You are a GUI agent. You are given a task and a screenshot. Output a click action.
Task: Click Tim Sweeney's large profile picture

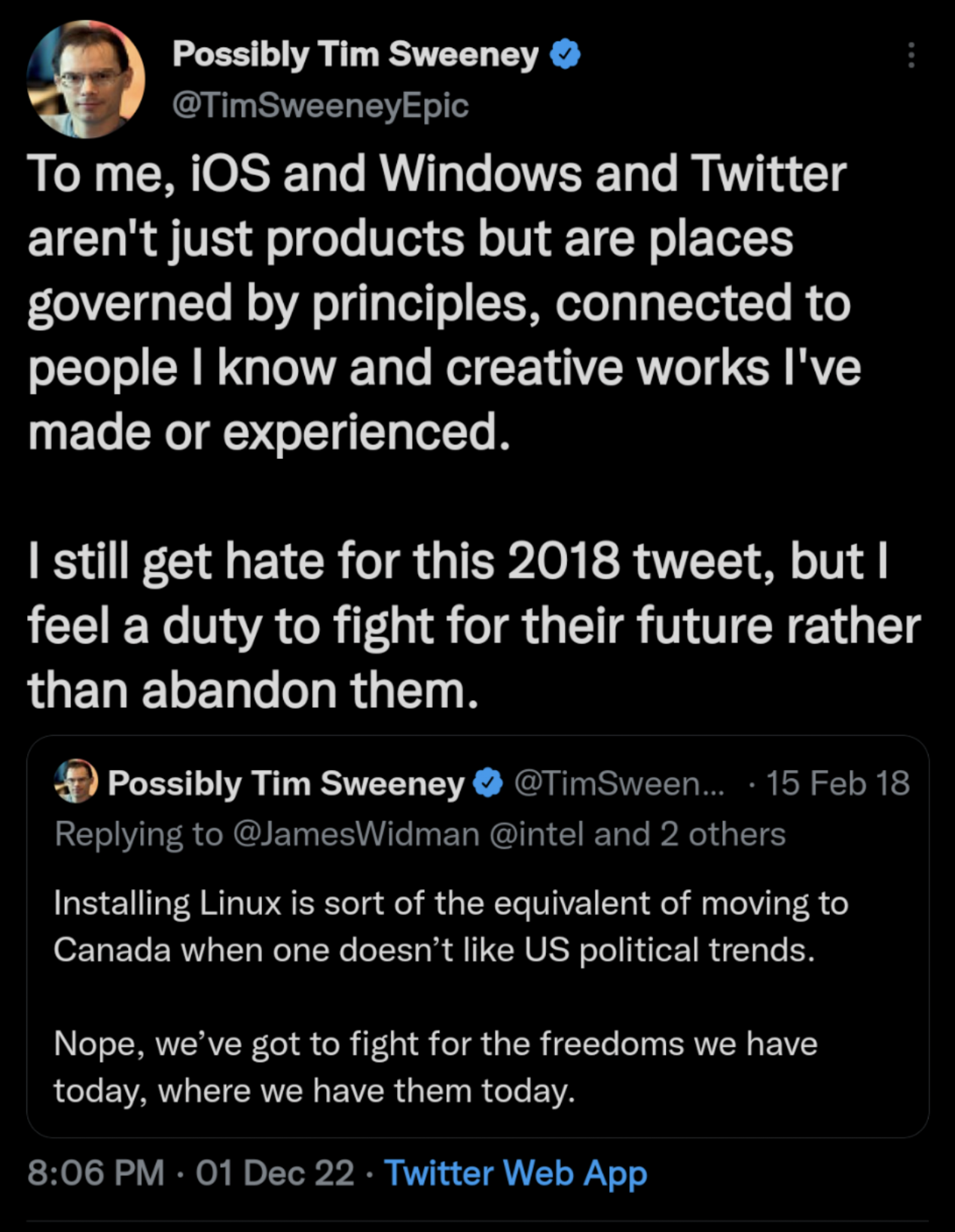85,79
